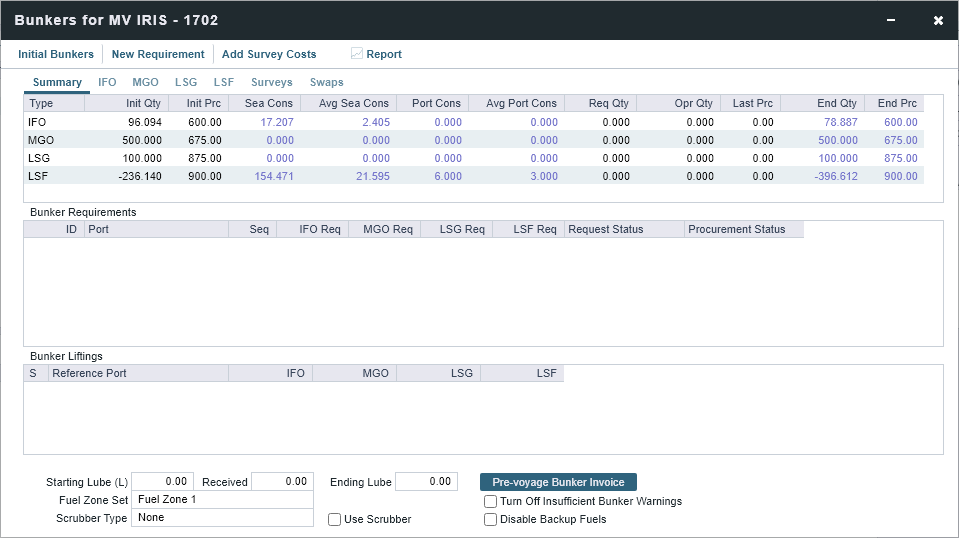959x538 pixels.
Task: Toggle Turn Off Insufficient Bunker Warnings
Action: click(x=490, y=501)
